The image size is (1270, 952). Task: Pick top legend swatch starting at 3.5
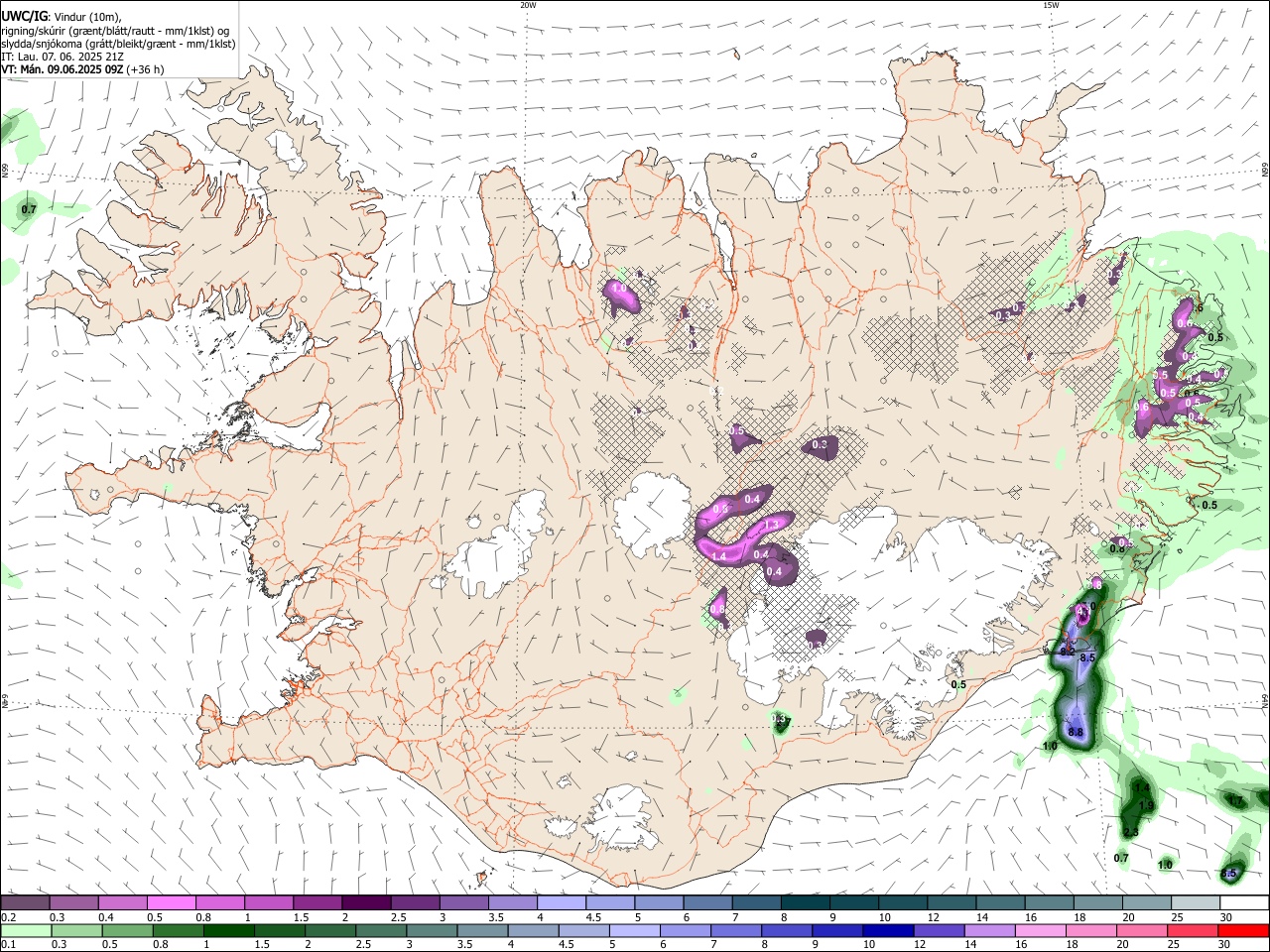pyautogui.click(x=512, y=903)
